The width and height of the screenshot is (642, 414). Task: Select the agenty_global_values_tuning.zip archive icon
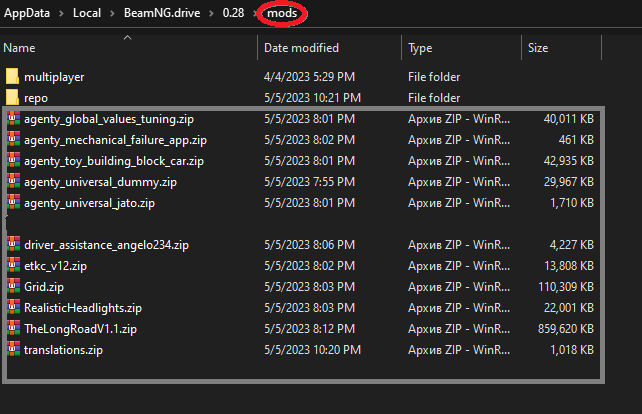point(13,118)
